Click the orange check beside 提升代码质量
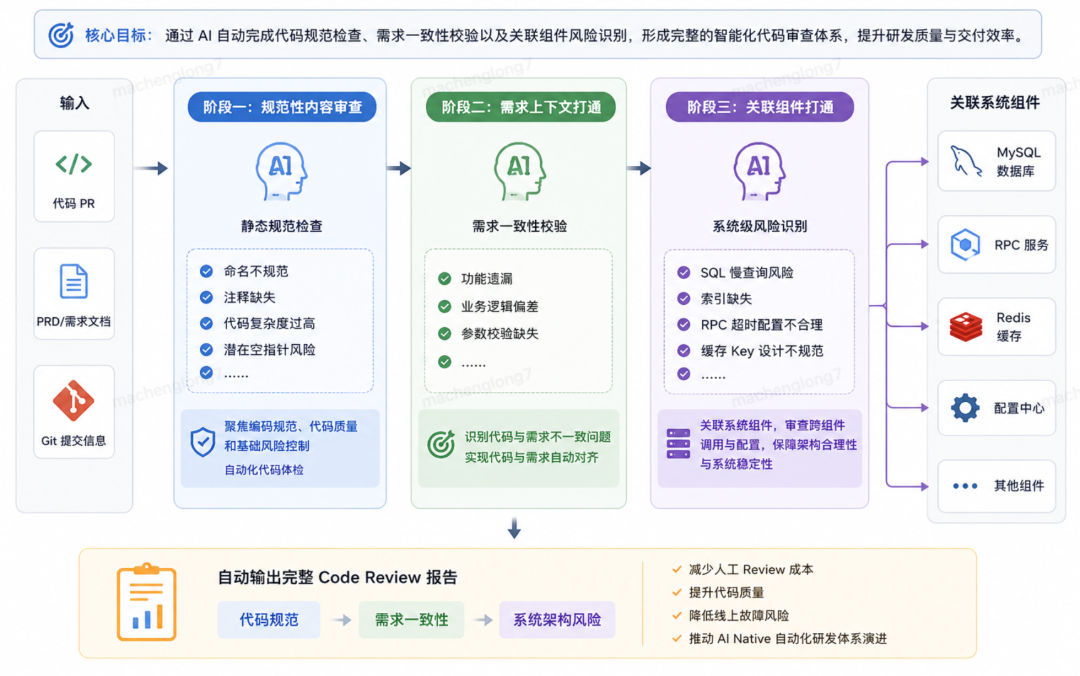 677,593
